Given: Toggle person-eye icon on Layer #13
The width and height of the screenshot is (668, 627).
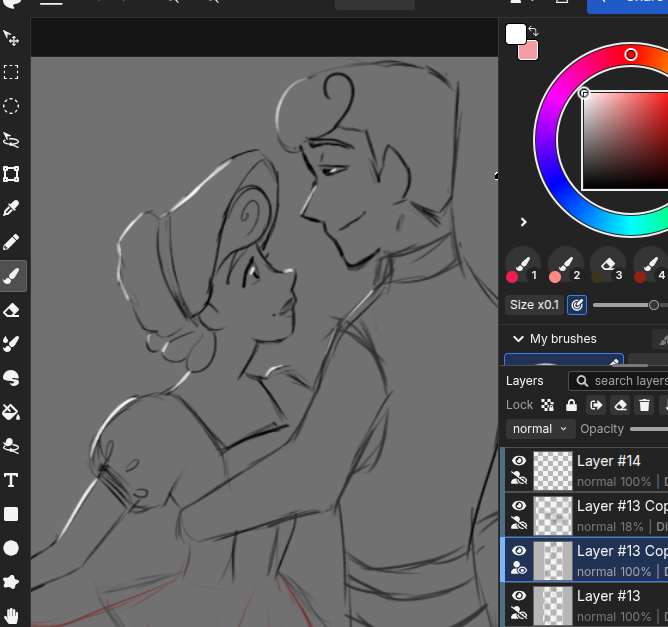Looking at the screenshot, I should click(519, 613).
